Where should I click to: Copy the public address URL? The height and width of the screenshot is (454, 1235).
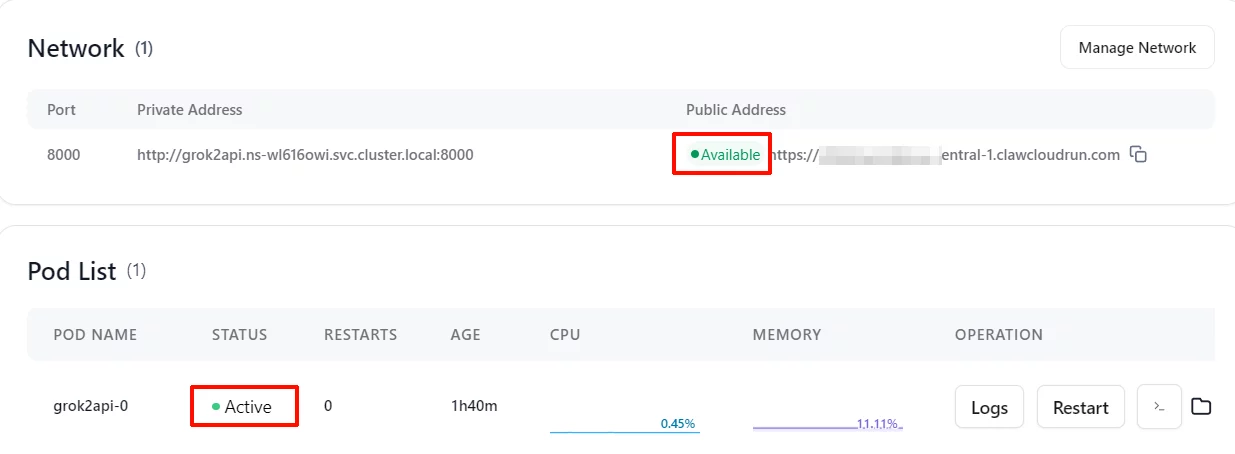tap(1138, 155)
